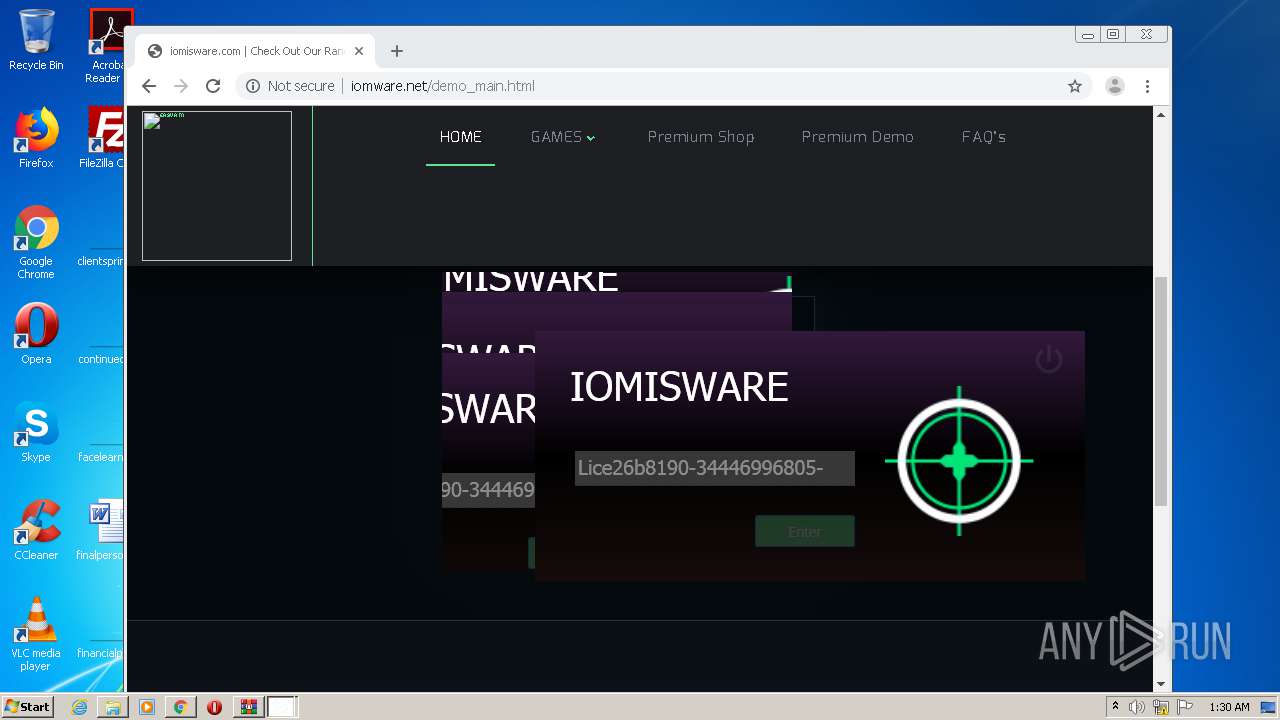Click the scrollbar up arrow

(1161, 115)
